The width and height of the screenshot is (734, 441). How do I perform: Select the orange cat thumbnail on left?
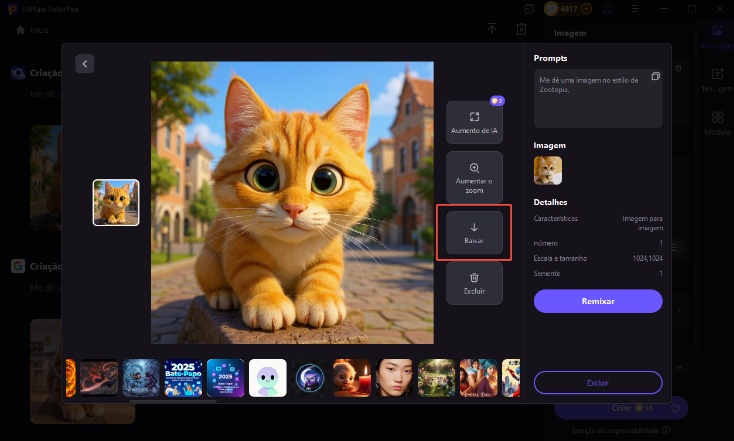116,202
